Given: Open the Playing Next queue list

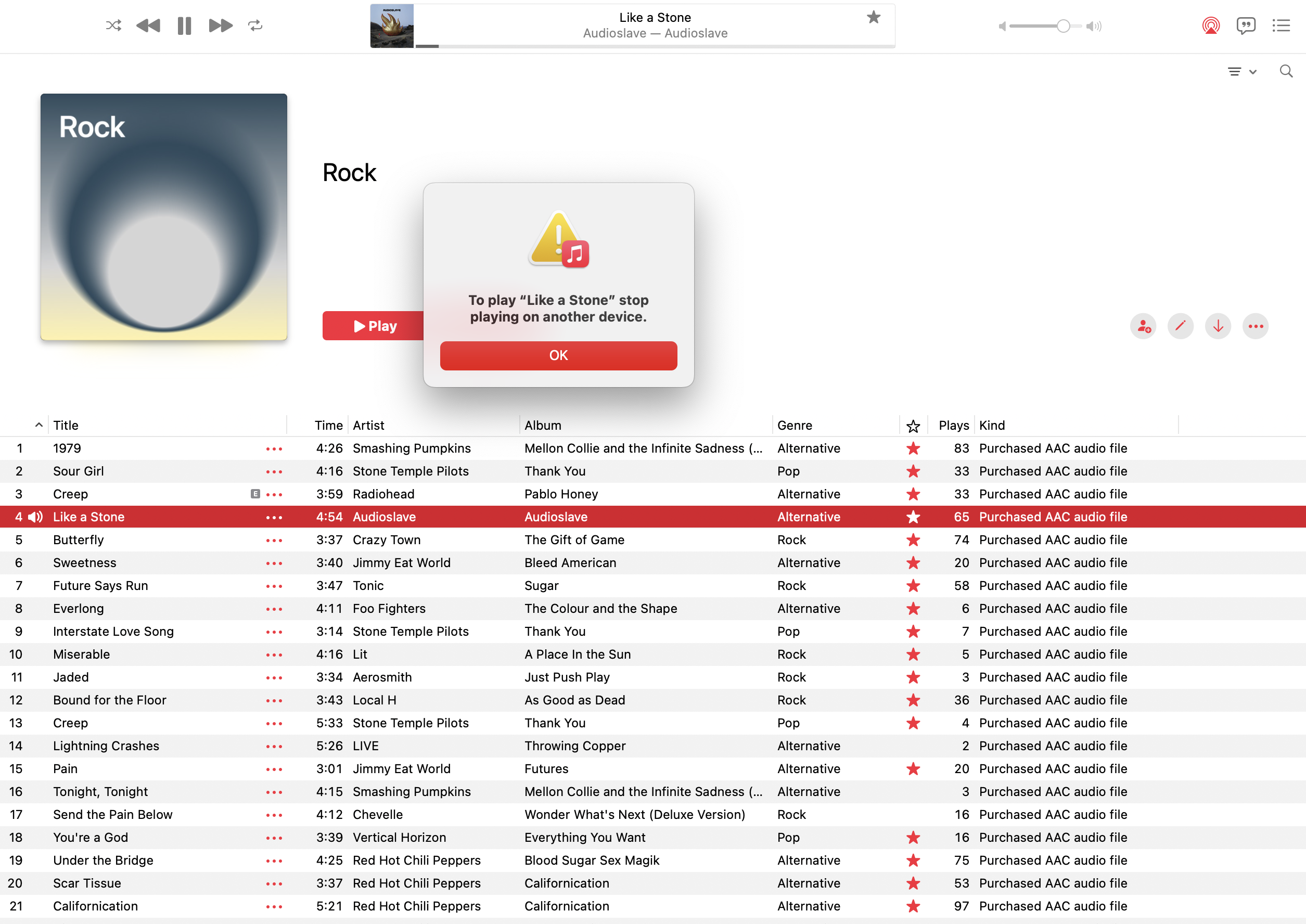Looking at the screenshot, I should pyautogui.click(x=1281, y=25).
